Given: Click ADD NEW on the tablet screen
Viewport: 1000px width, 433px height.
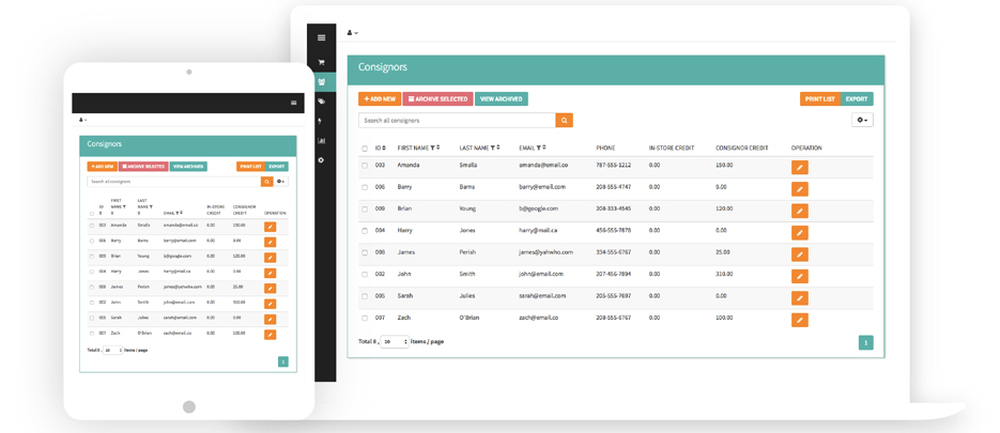Looking at the screenshot, I should tap(103, 166).
